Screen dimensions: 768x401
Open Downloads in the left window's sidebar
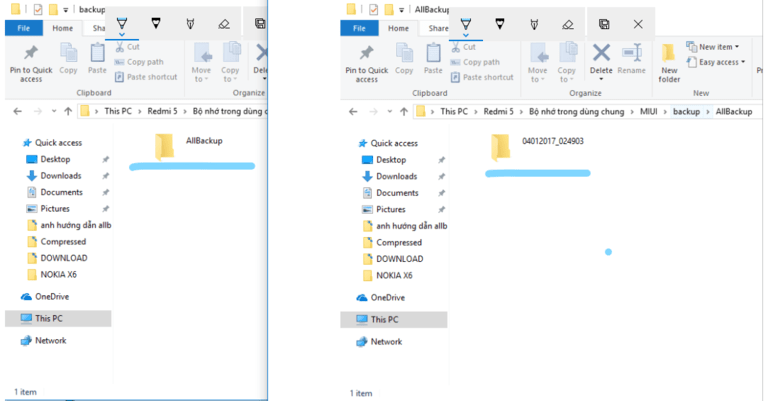click(x=54, y=176)
